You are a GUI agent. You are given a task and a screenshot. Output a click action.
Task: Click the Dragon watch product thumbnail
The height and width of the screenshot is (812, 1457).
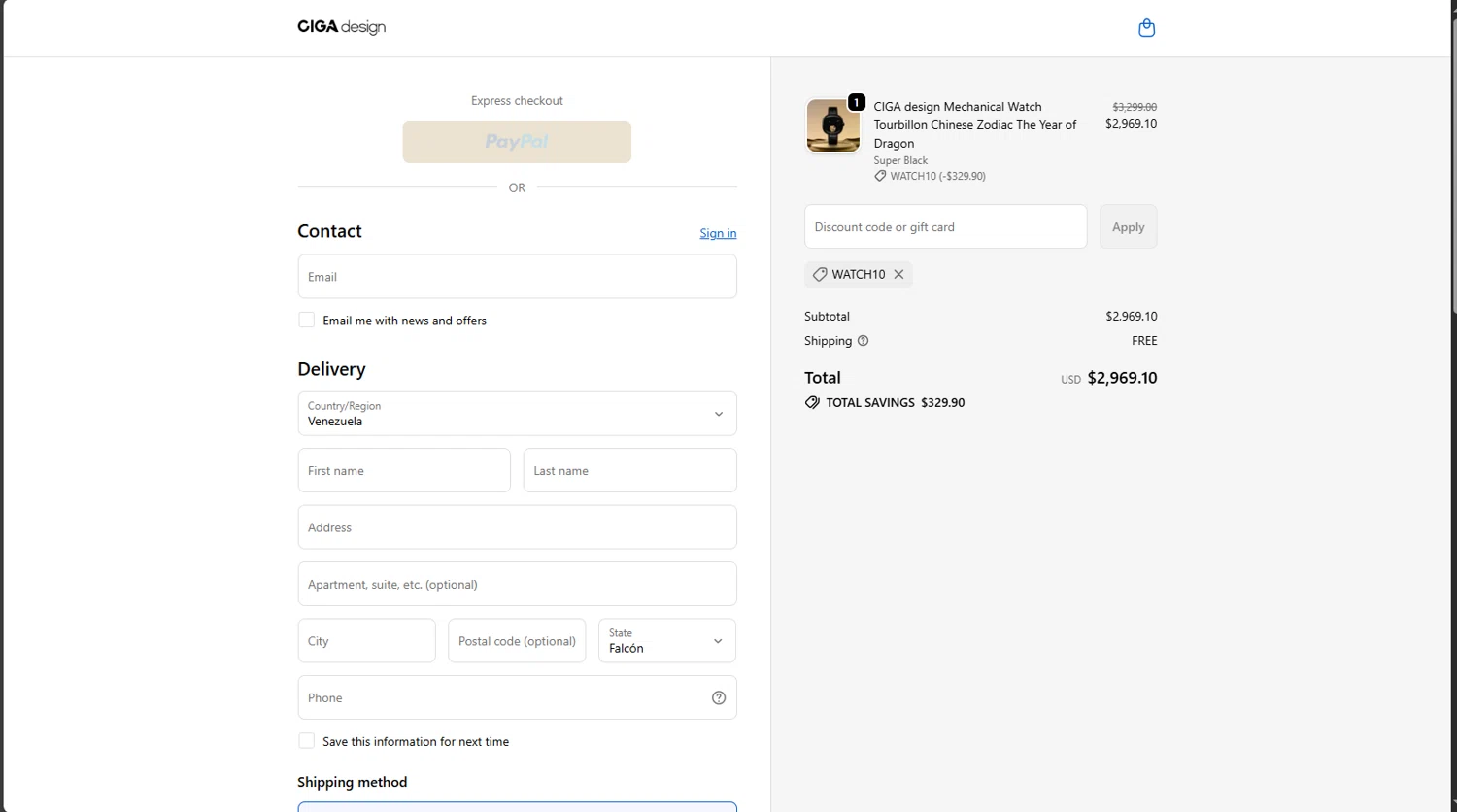click(x=832, y=125)
